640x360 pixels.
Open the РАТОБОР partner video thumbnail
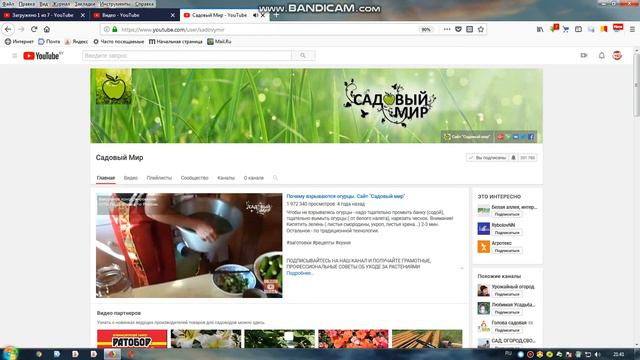click(132, 339)
